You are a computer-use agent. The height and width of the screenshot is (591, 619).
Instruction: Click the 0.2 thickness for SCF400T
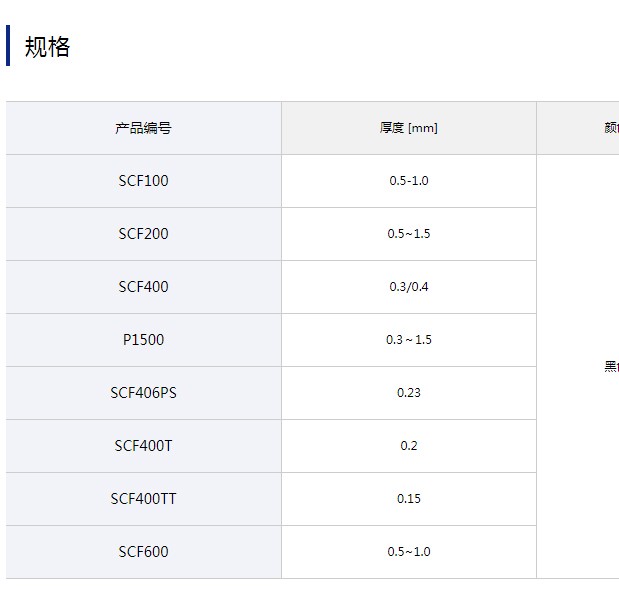408,446
